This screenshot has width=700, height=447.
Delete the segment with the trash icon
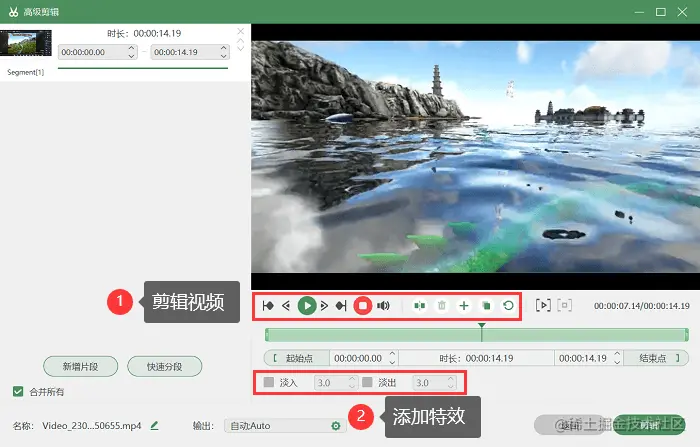(442, 306)
